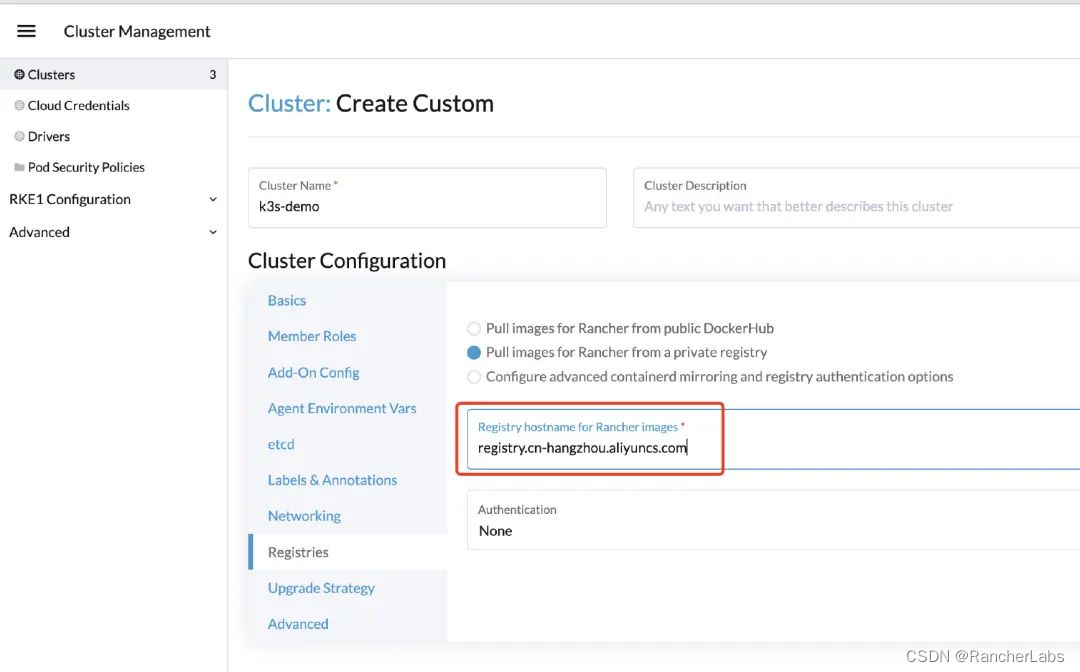Click the Pod Security Policies folder icon

click(19, 168)
